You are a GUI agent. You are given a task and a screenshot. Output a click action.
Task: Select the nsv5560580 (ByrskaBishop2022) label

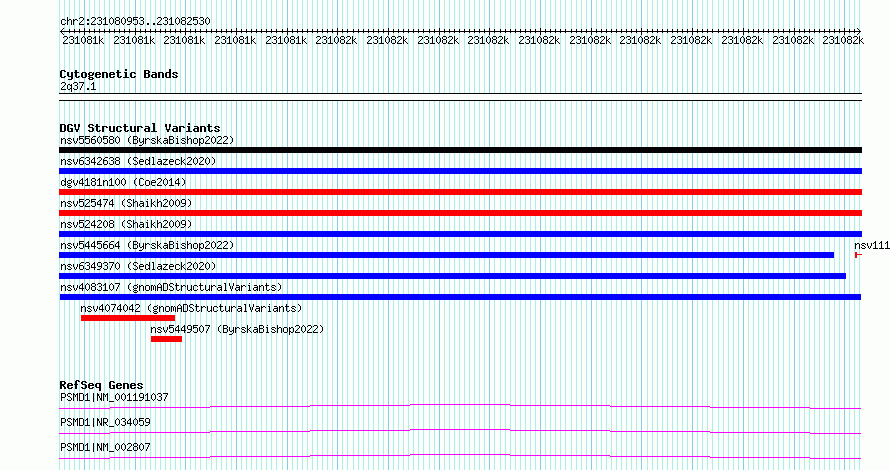147,140
